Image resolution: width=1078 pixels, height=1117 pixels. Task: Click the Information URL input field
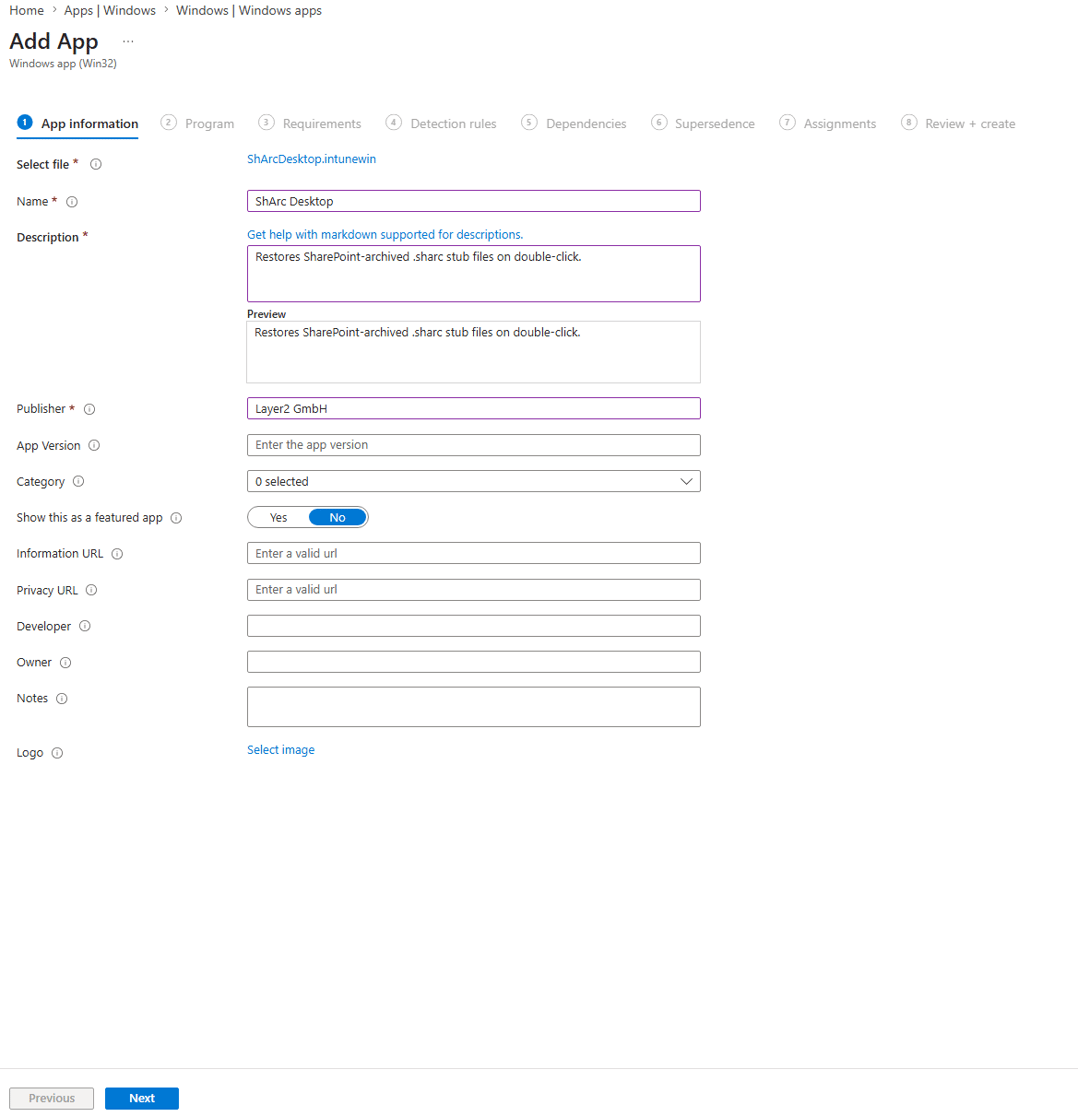click(473, 554)
